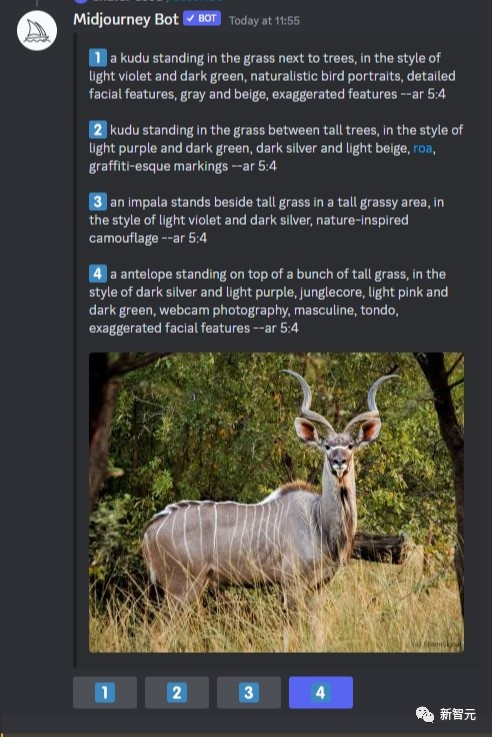Open the blue roa link in prompt two

pyautogui.click(x=422, y=149)
